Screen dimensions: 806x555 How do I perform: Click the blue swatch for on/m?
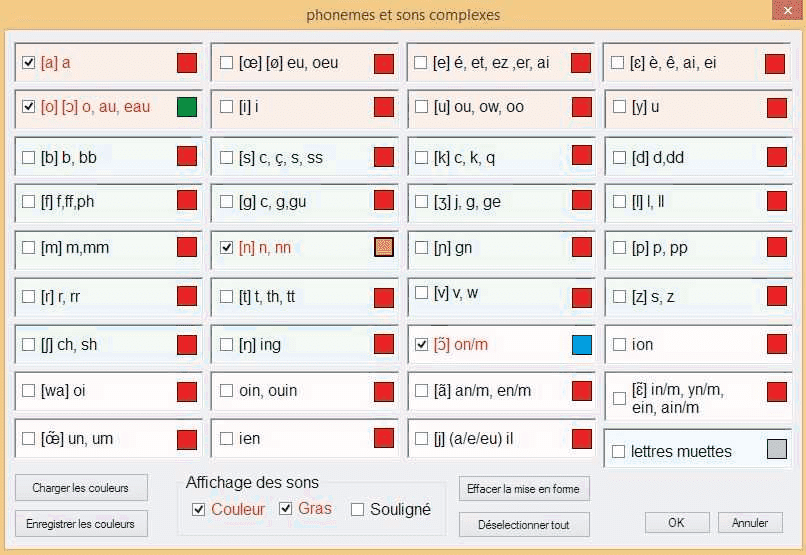tap(582, 345)
